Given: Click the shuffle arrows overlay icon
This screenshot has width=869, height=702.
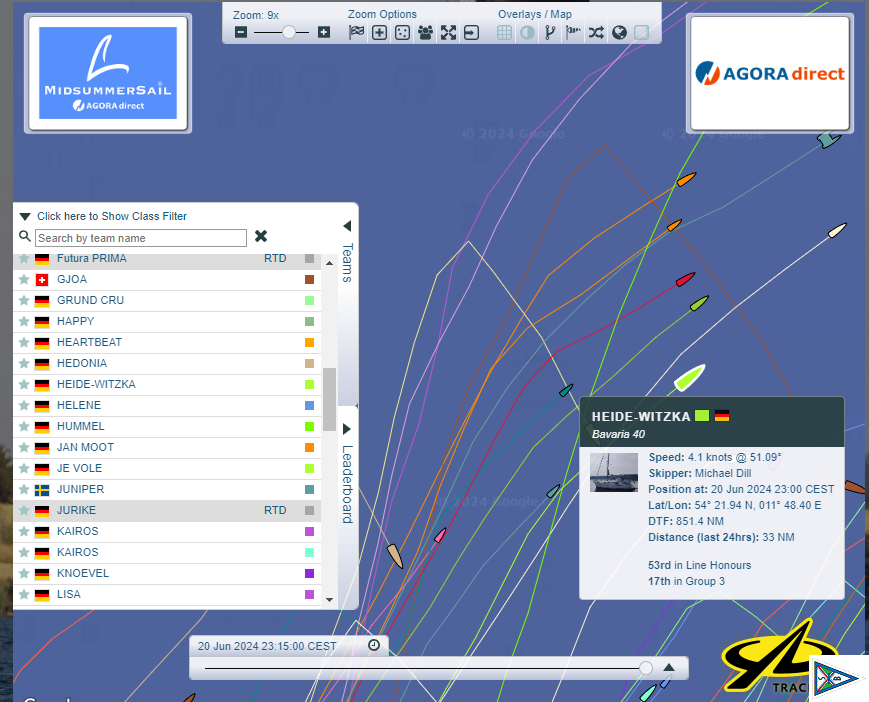Looking at the screenshot, I should pos(596,32).
